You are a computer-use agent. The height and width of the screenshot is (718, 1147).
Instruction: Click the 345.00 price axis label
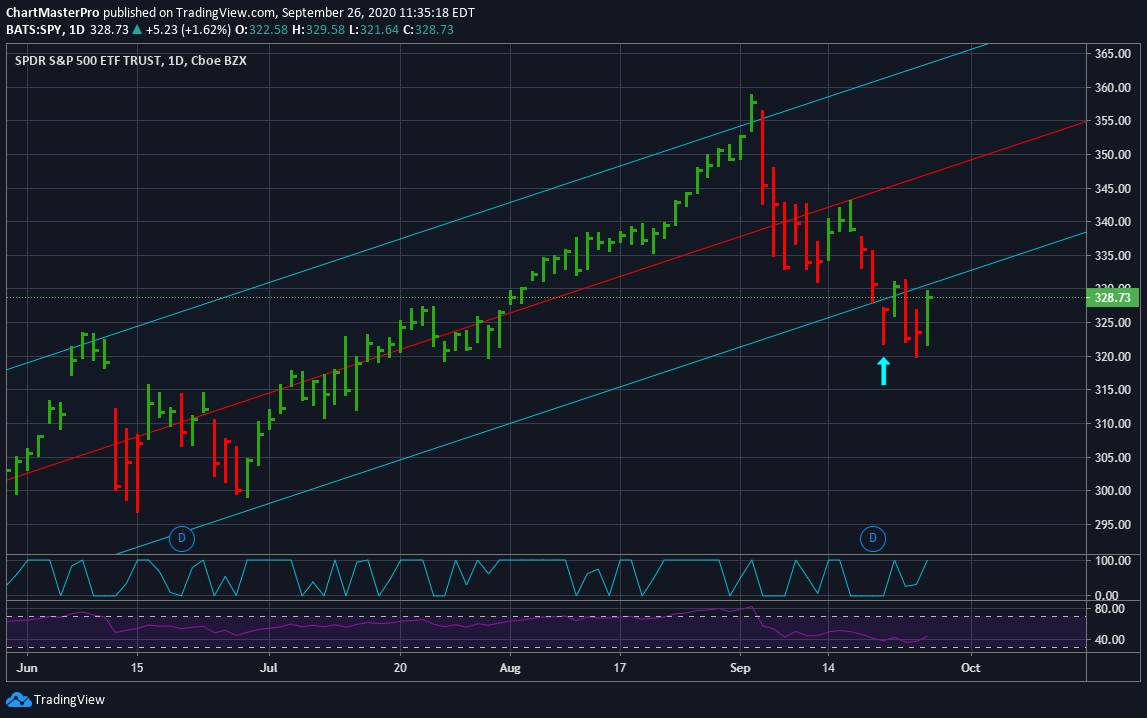[1113, 189]
